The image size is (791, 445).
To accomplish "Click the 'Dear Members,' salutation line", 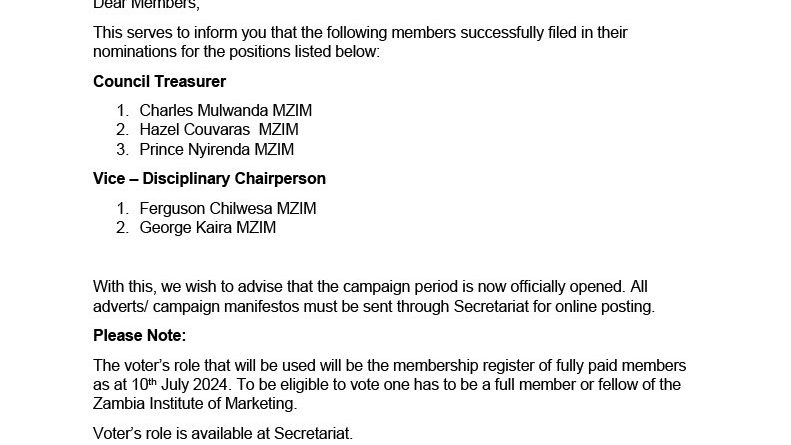I will tap(139, 6).
